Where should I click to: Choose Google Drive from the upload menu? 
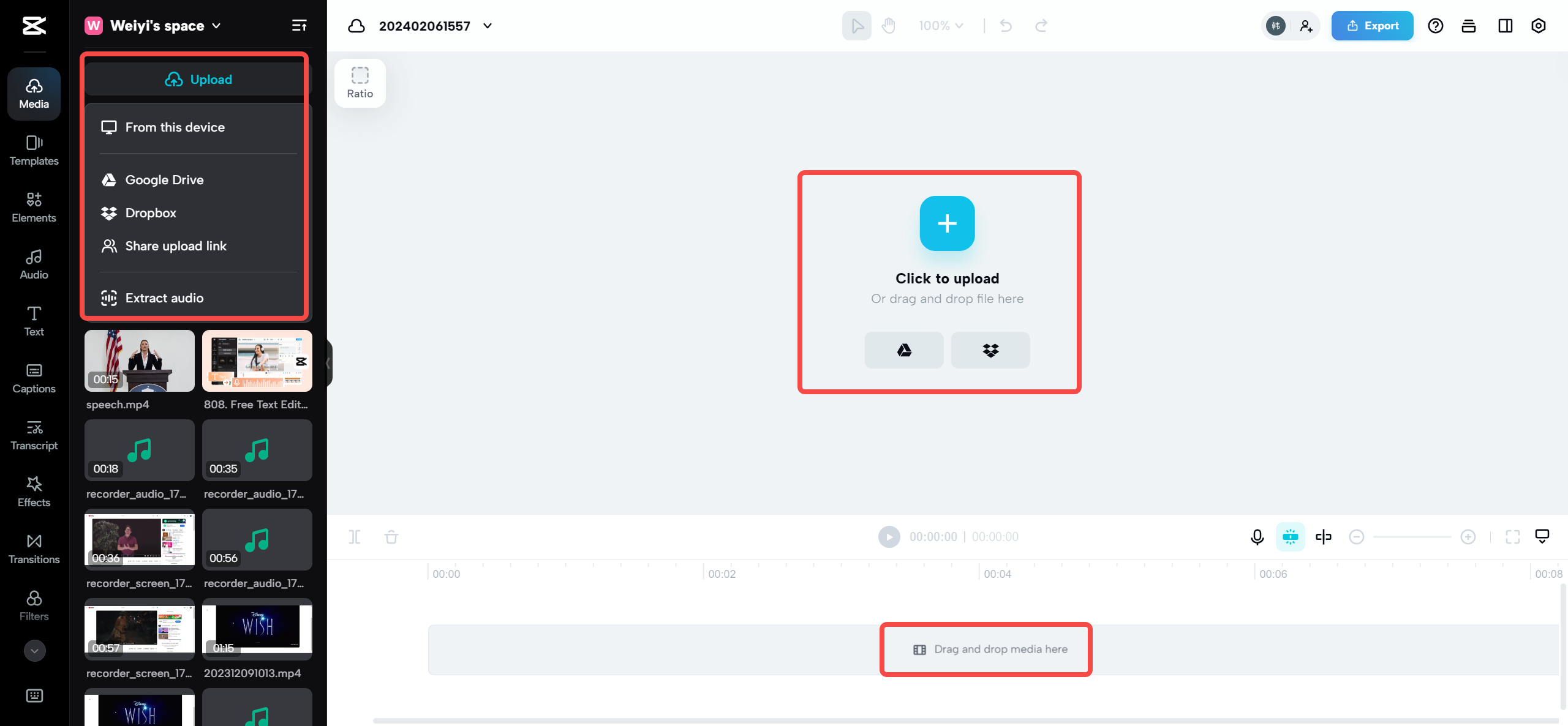point(164,179)
